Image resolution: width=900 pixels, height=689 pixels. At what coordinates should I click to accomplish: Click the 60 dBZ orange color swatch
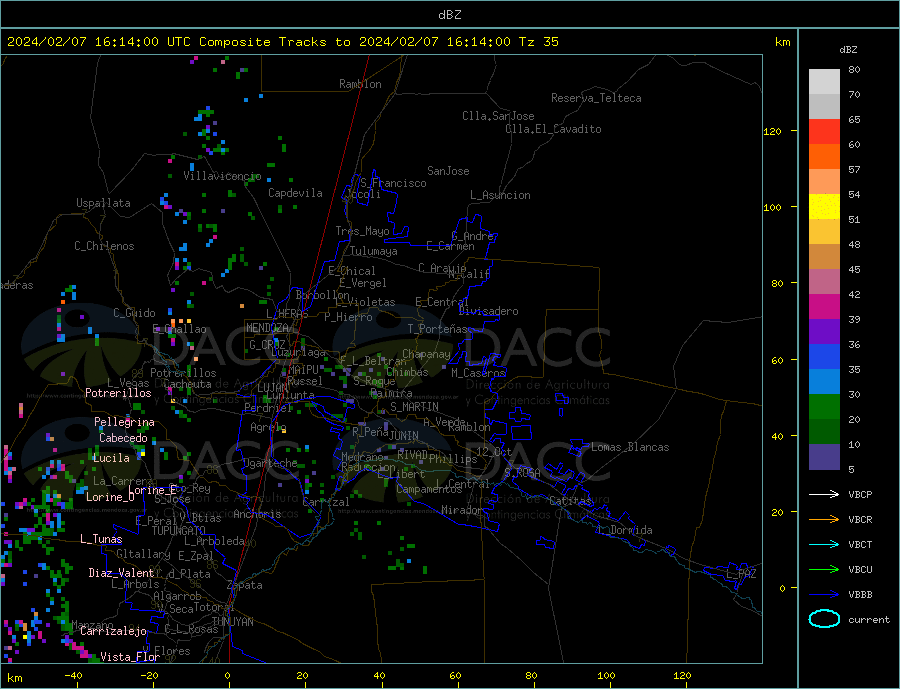[x=824, y=157]
